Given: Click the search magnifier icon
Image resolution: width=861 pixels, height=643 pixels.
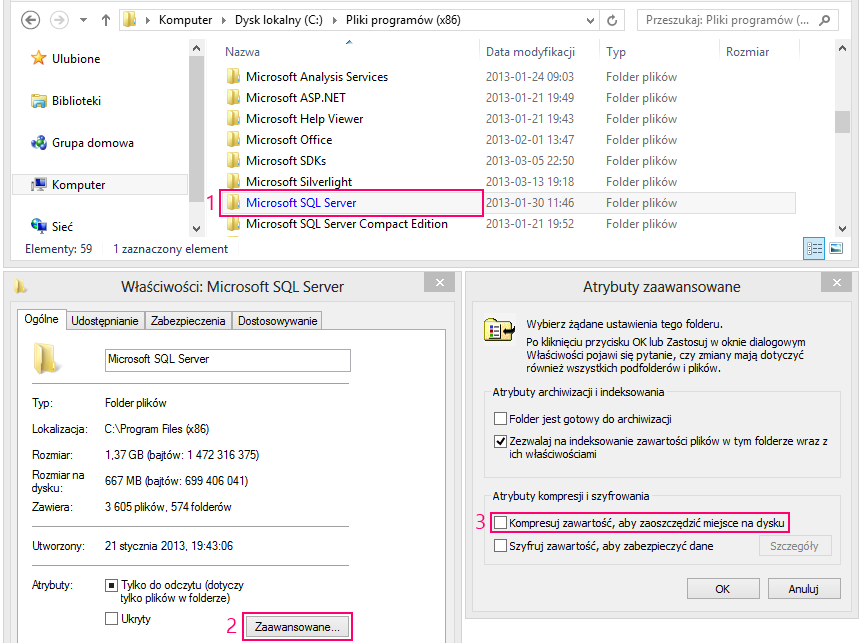Looking at the screenshot, I should [x=826, y=20].
